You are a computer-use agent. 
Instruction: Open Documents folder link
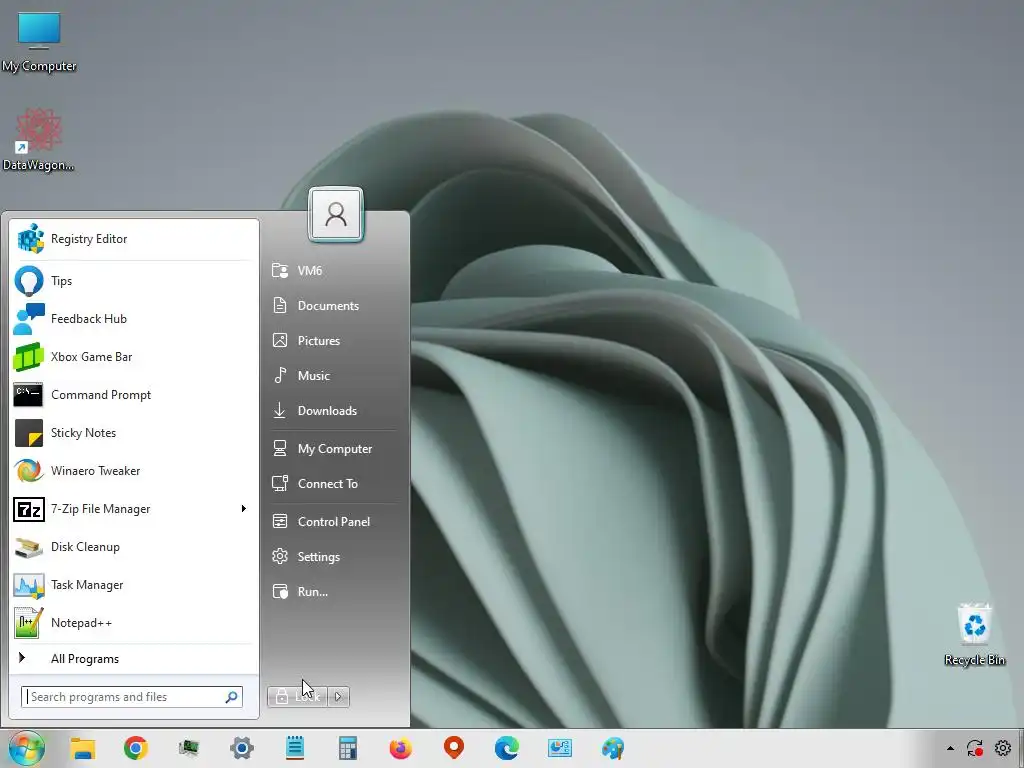point(334,306)
